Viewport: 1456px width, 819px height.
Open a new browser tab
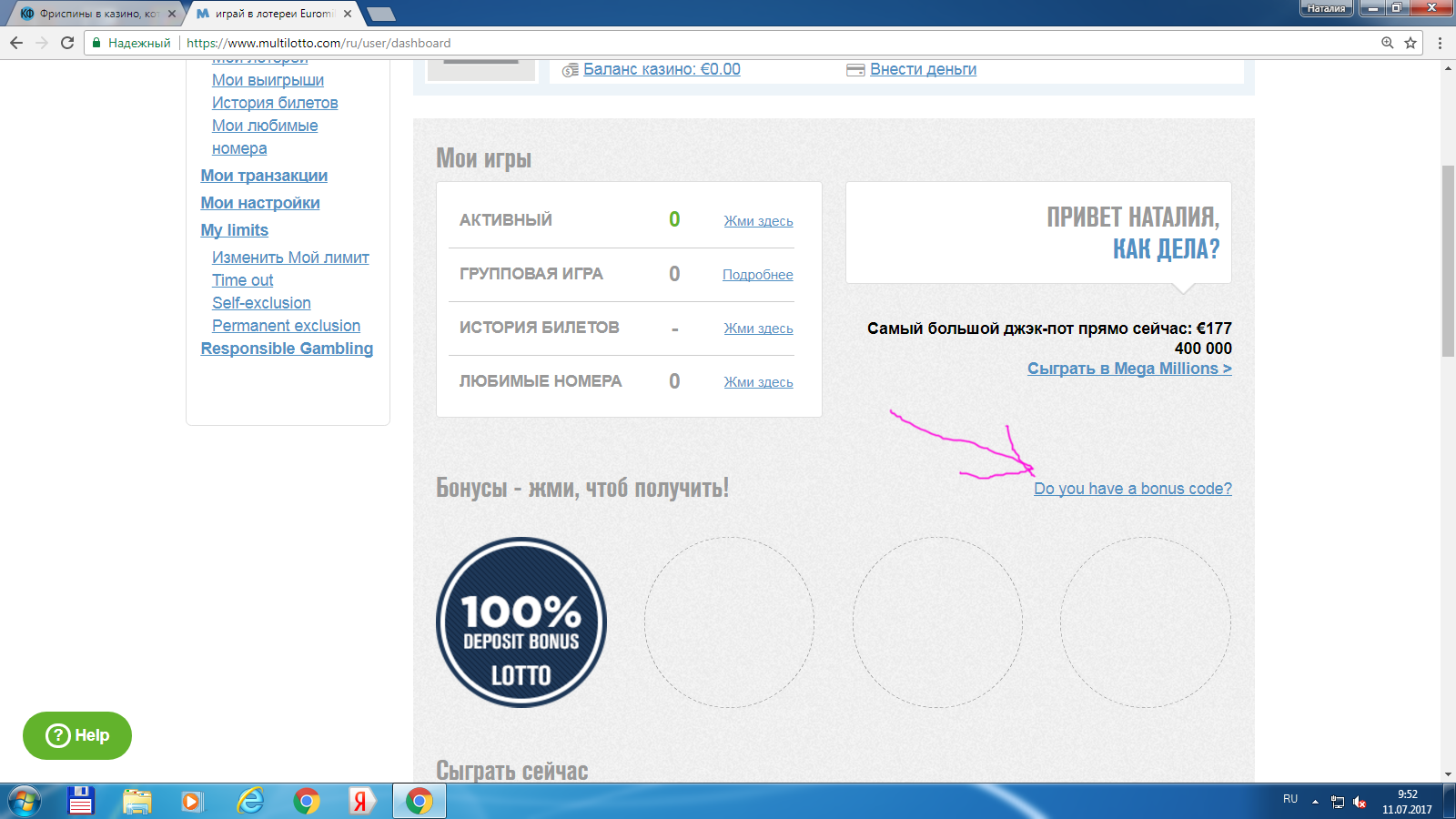[x=380, y=14]
